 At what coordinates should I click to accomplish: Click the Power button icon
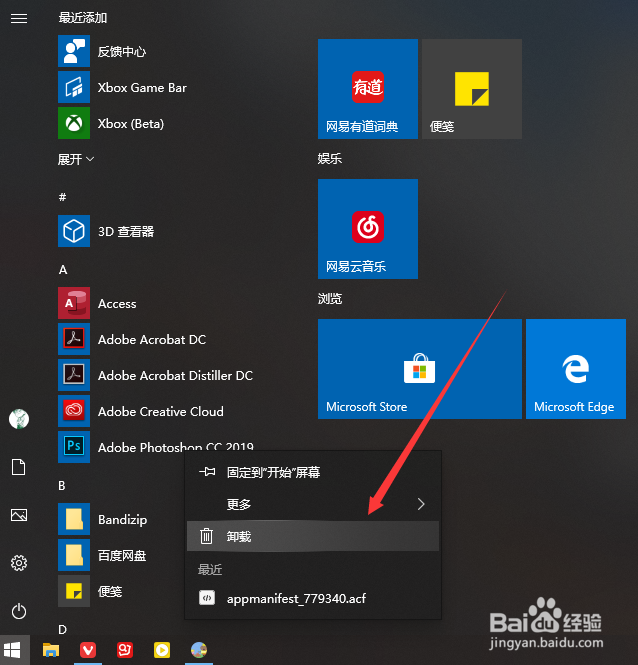(19, 611)
